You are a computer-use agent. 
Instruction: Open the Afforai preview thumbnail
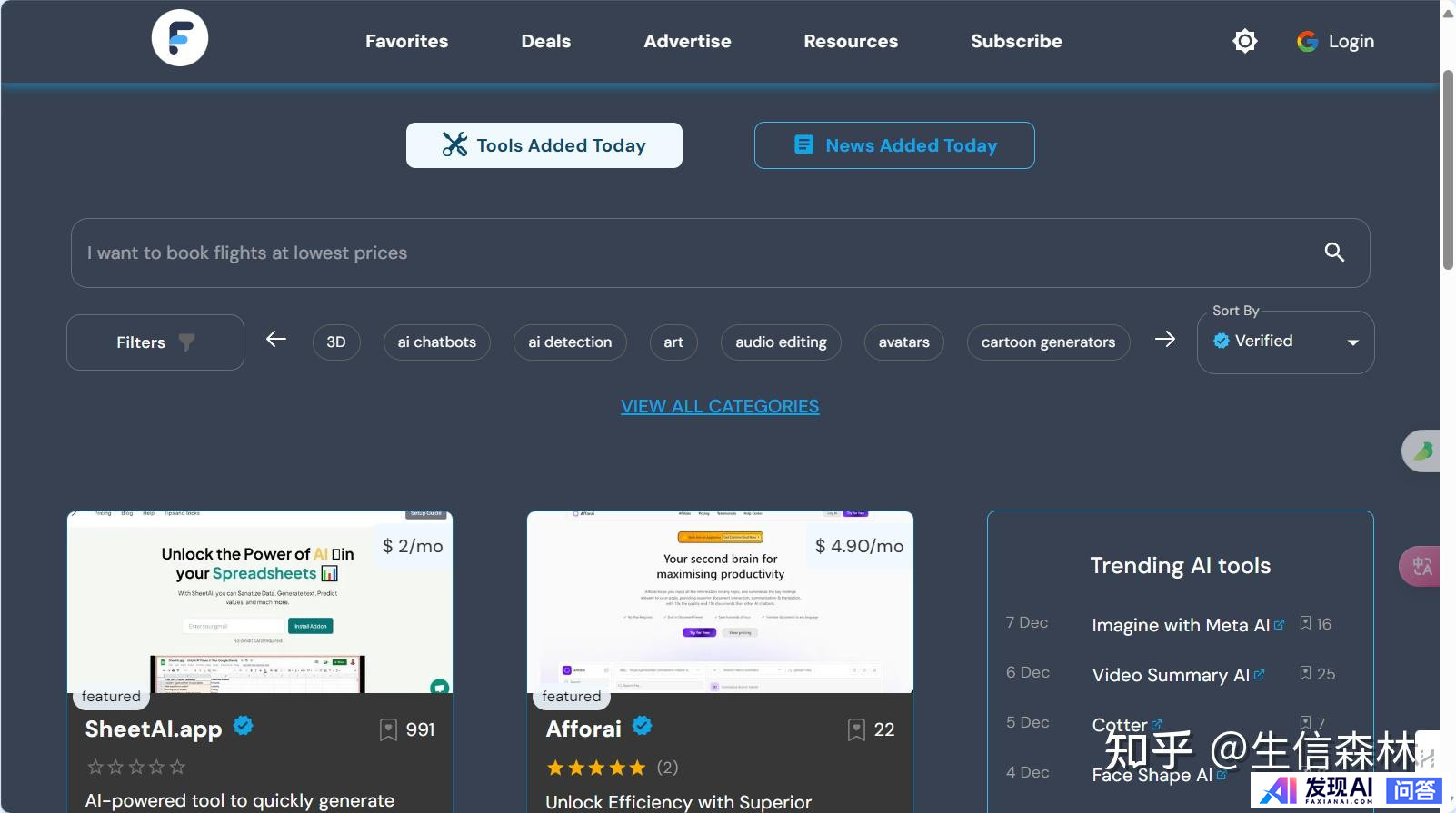[720, 602]
